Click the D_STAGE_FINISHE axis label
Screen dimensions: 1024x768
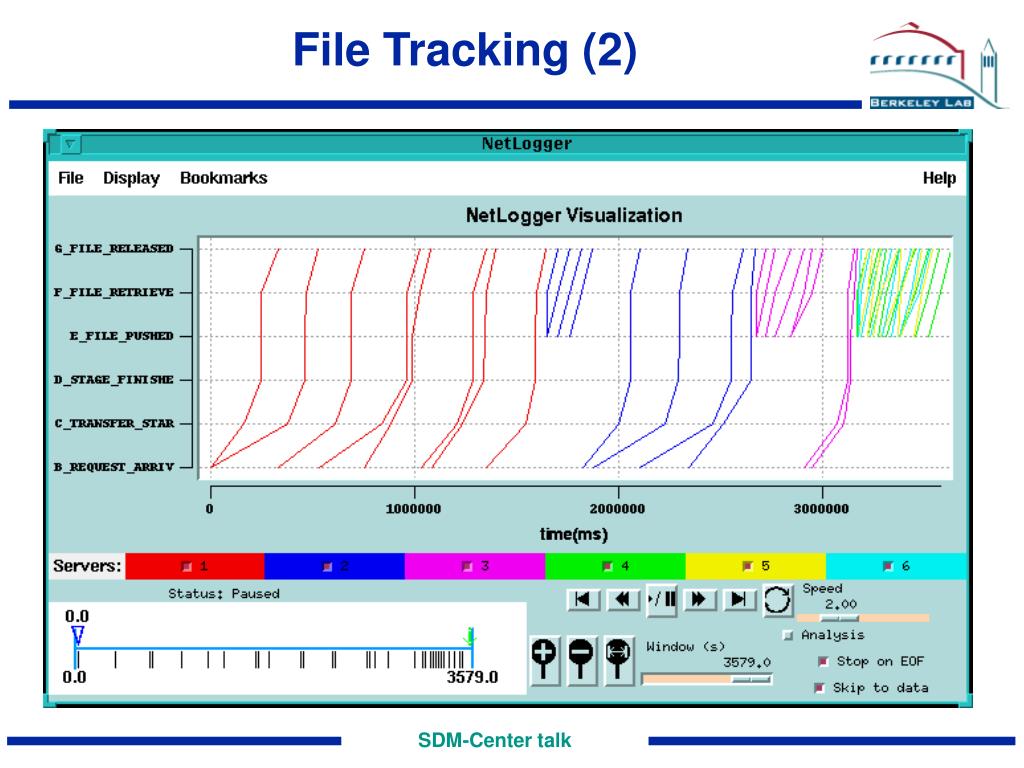tap(114, 380)
